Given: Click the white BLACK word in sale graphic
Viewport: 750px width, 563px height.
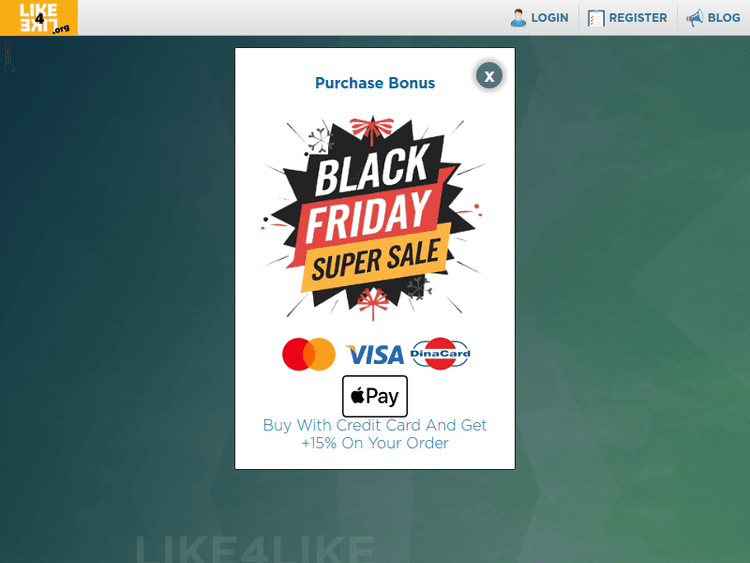Looking at the screenshot, I should coord(372,170).
